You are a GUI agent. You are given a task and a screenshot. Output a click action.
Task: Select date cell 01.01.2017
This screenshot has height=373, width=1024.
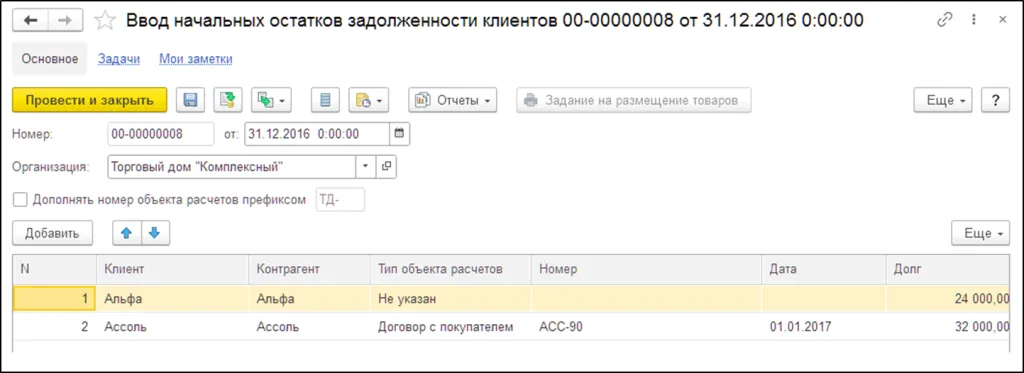click(824, 327)
